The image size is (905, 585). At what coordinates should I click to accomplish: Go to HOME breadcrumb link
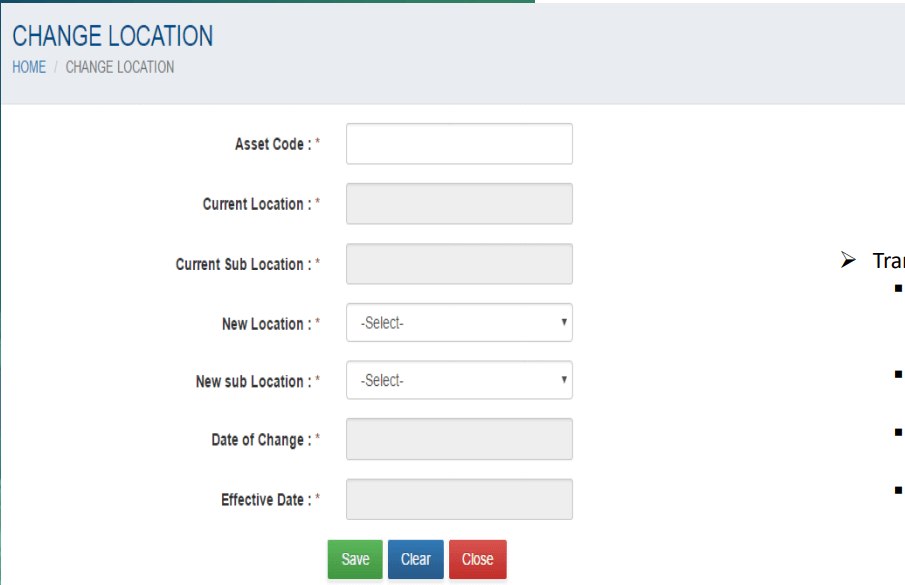(29, 67)
